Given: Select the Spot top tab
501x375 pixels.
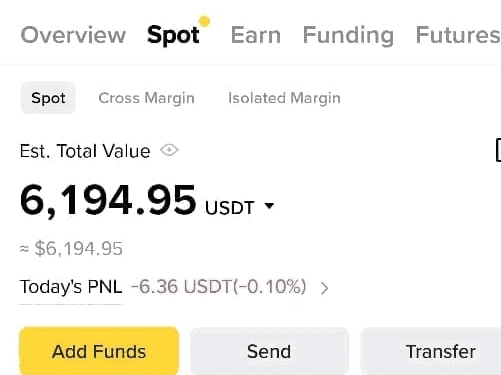Looking at the screenshot, I should tap(173, 36).
